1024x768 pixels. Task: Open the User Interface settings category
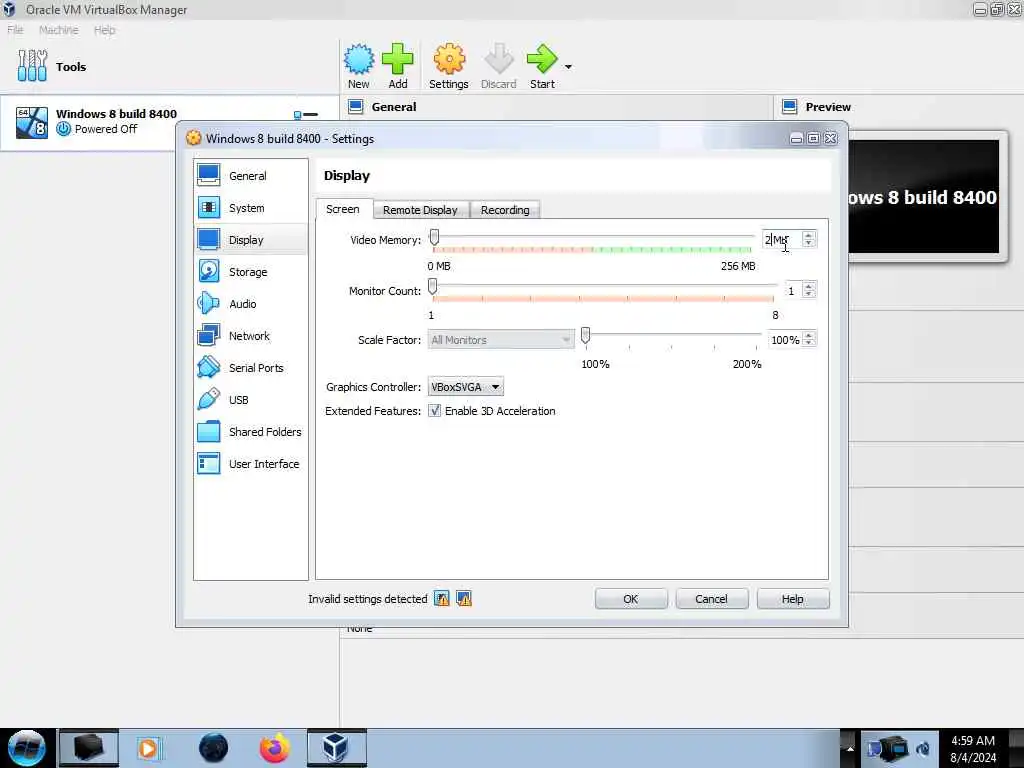[250, 464]
